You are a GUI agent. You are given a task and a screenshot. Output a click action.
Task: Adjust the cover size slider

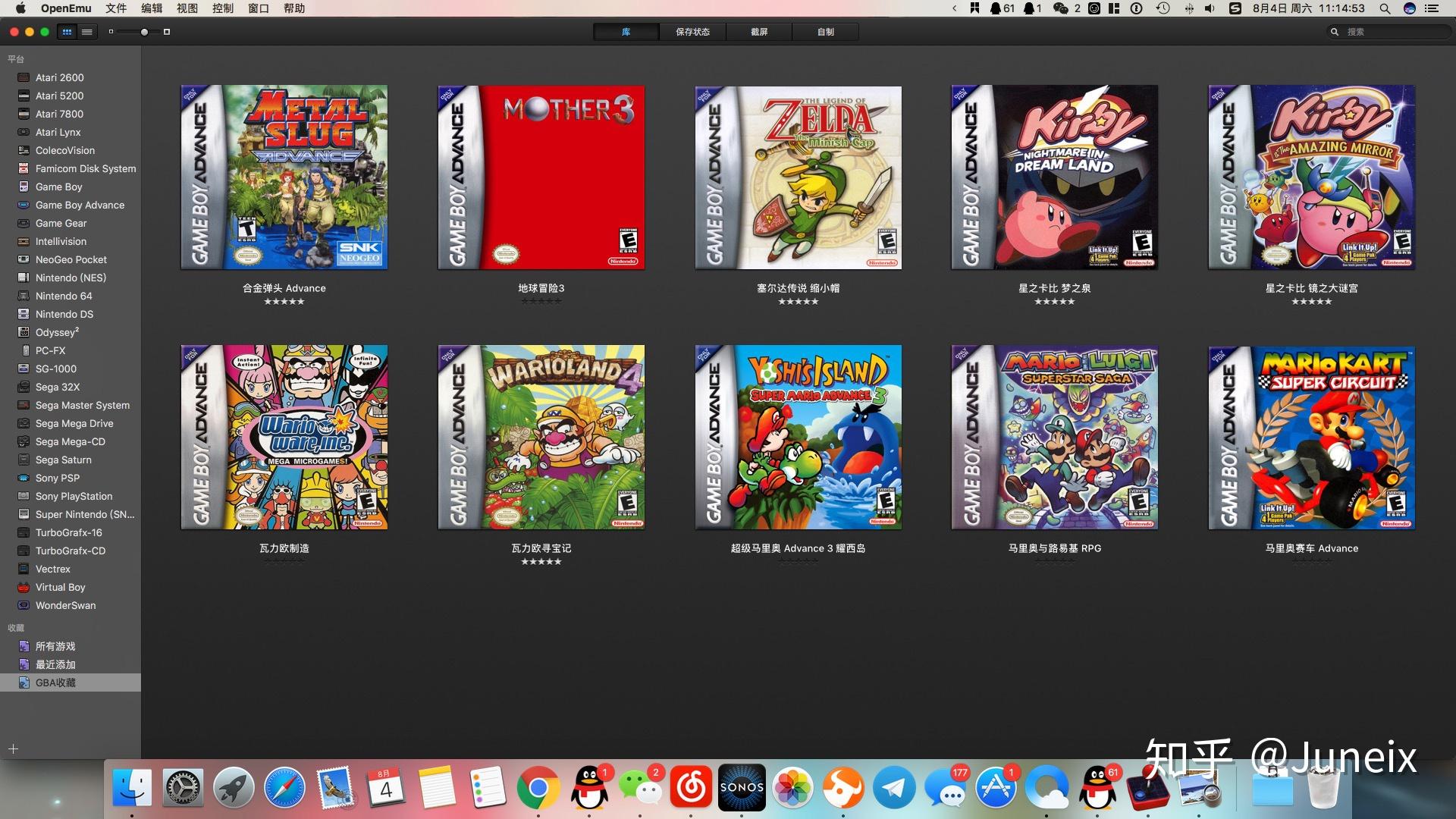coord(144,32)
